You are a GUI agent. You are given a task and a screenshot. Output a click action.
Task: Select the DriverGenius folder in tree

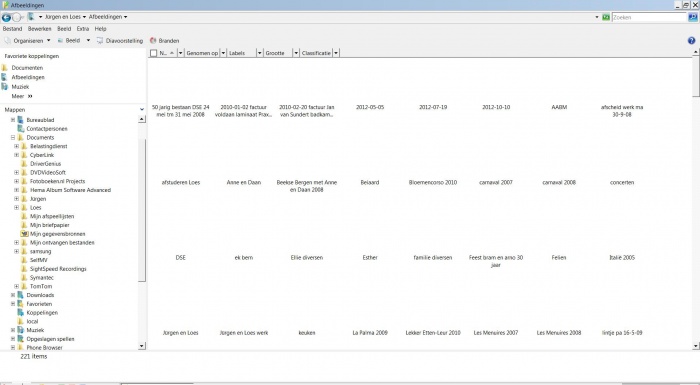(x=46, y=164)
